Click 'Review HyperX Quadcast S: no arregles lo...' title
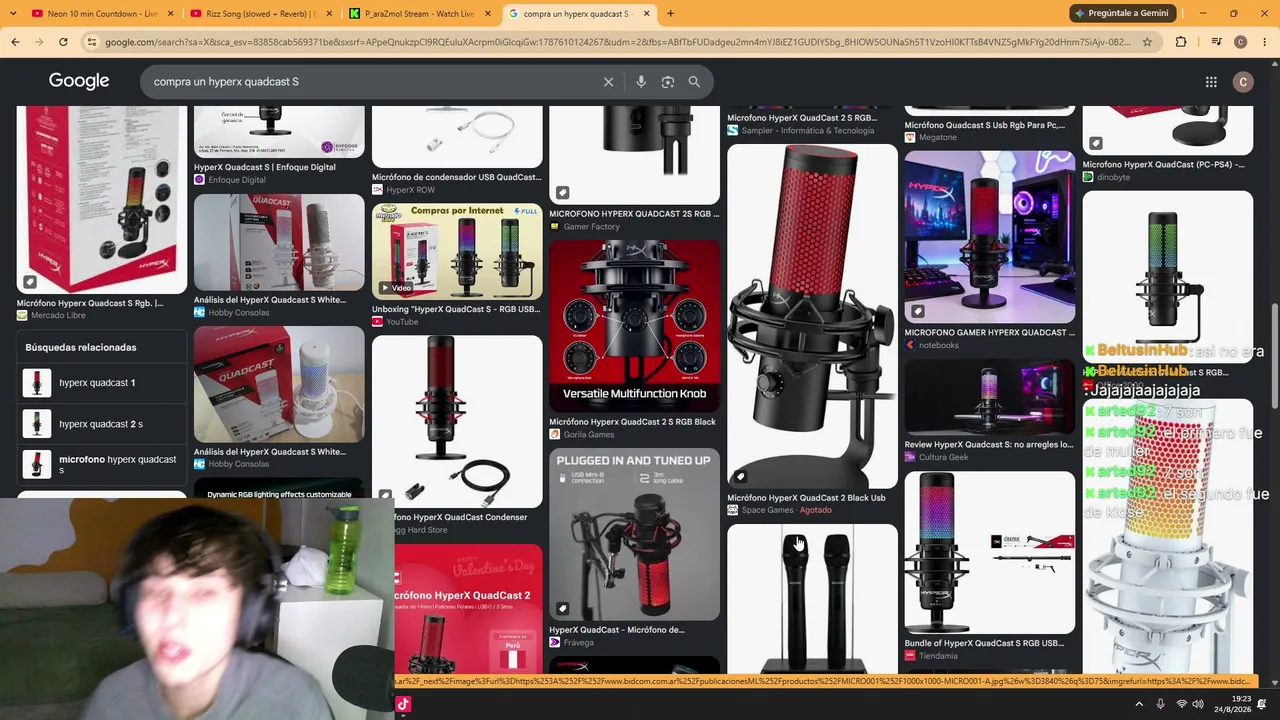This screenshot has width=1280, height=720. (x=989, y=444)
